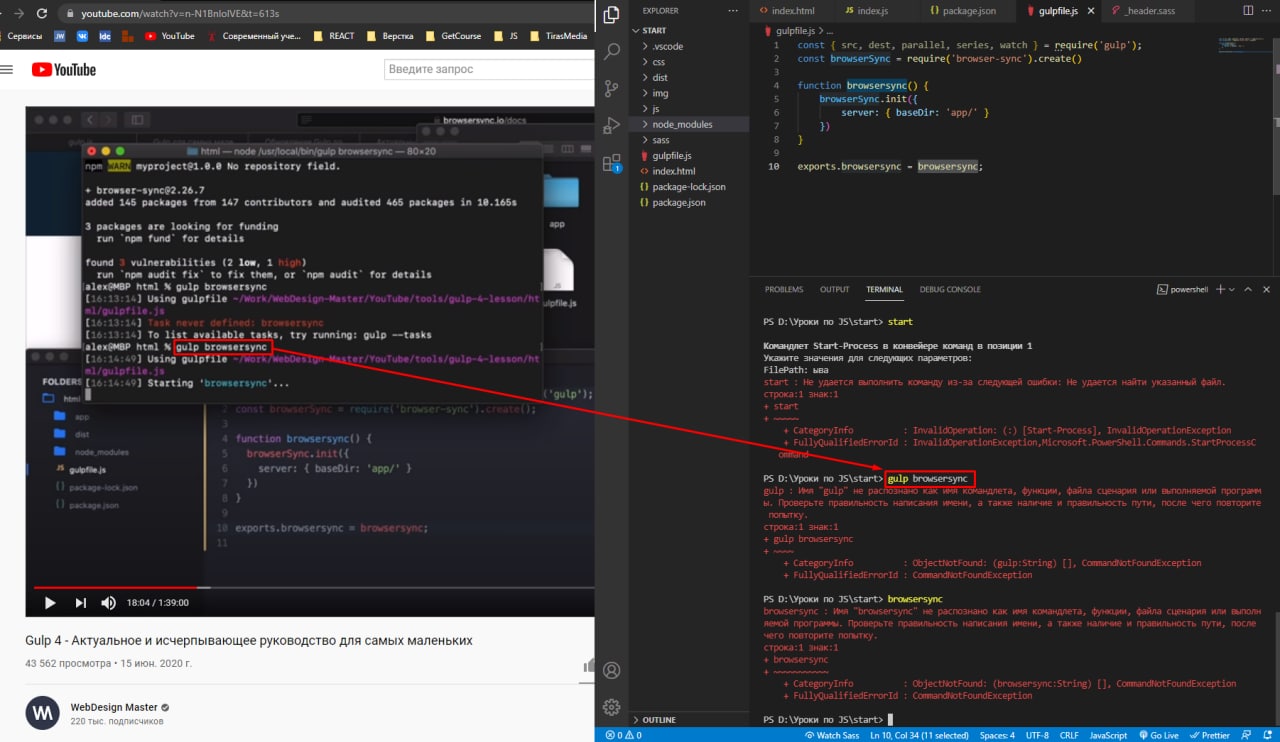Skip to the next video
Image resolution: width=1280 pixels, height=742 pixels.
tap(80, 603)
